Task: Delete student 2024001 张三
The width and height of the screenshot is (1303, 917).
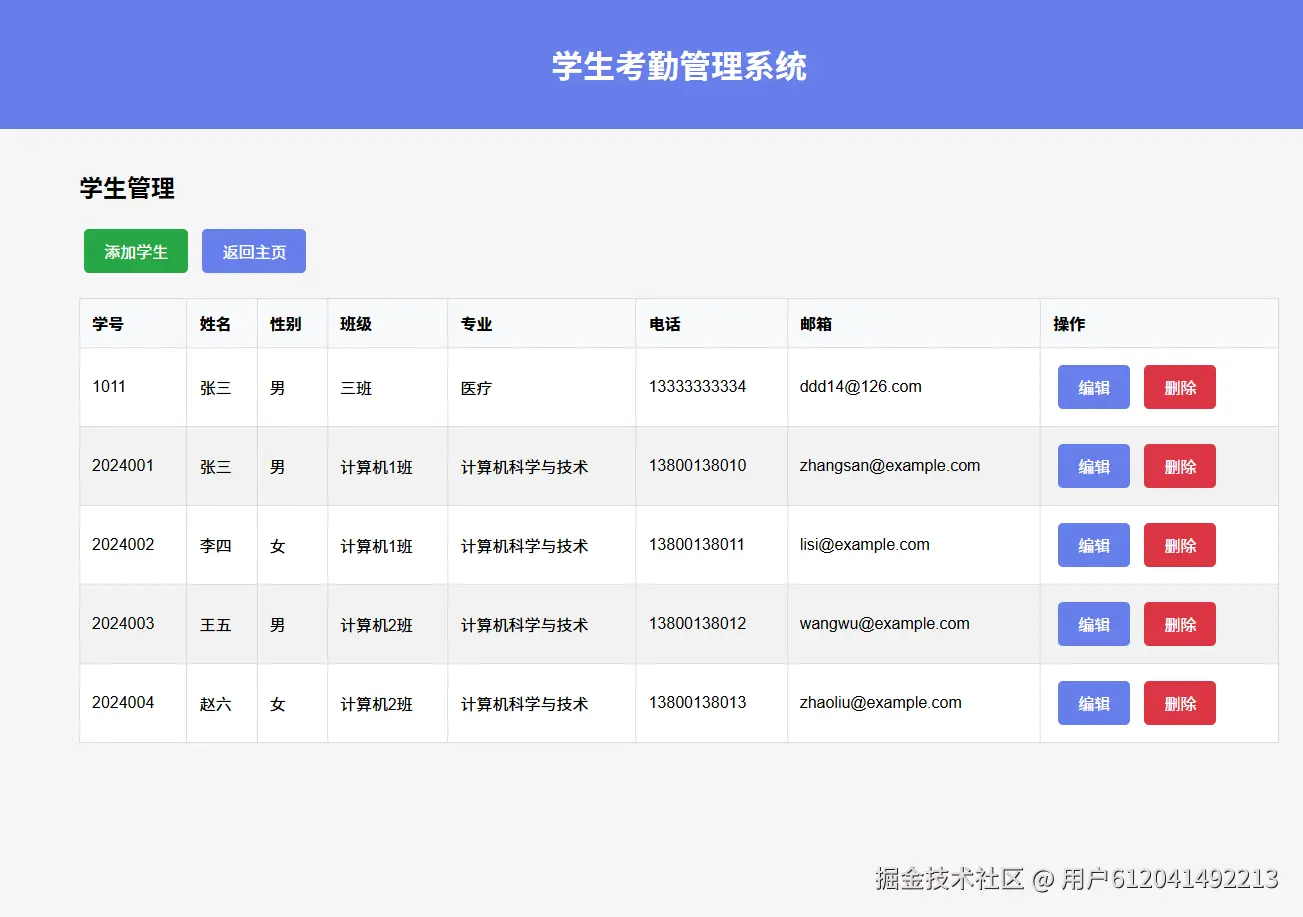Action: (1179, 466)
